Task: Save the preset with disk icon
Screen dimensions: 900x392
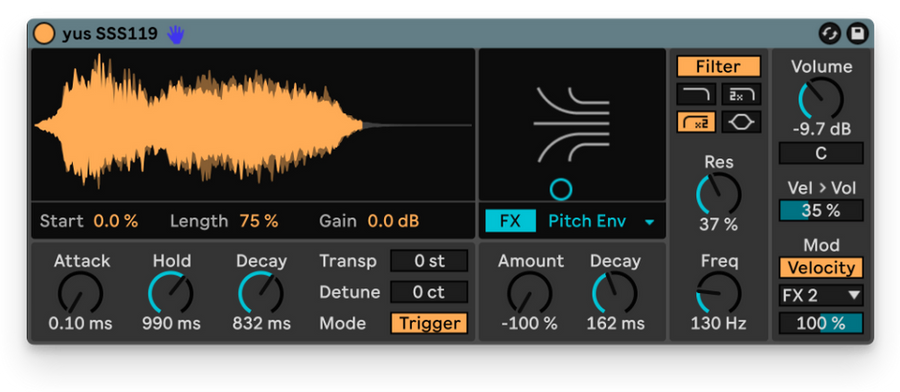Action: click(858, 34)
